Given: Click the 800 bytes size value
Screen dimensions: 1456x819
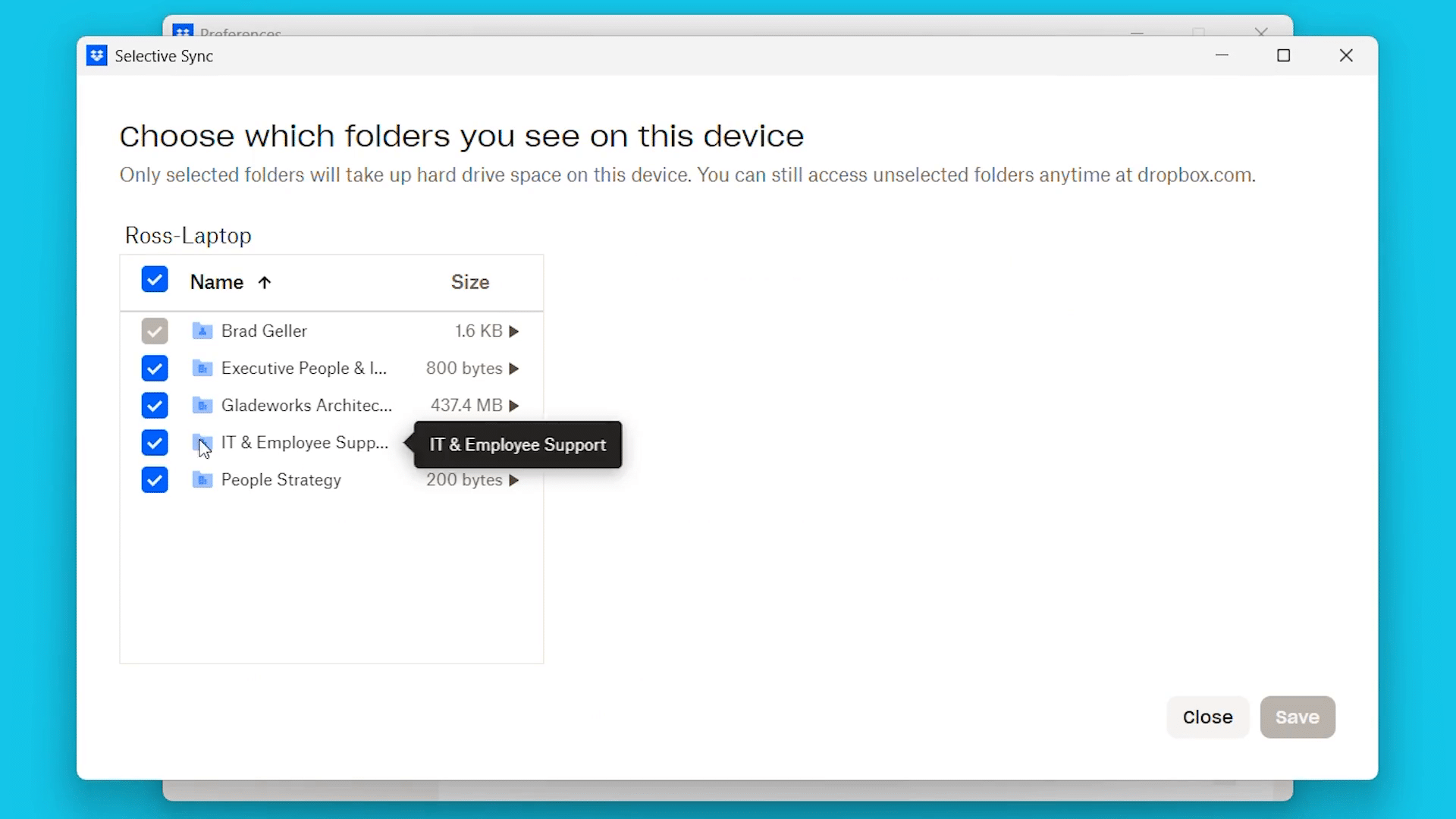Looking at the screenshot, I should click(464, 368).
